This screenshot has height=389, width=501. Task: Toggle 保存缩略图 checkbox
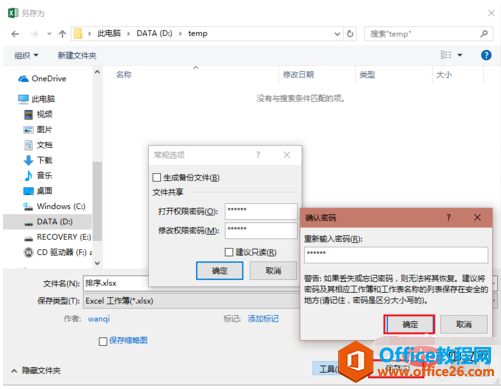coord(103,341)
